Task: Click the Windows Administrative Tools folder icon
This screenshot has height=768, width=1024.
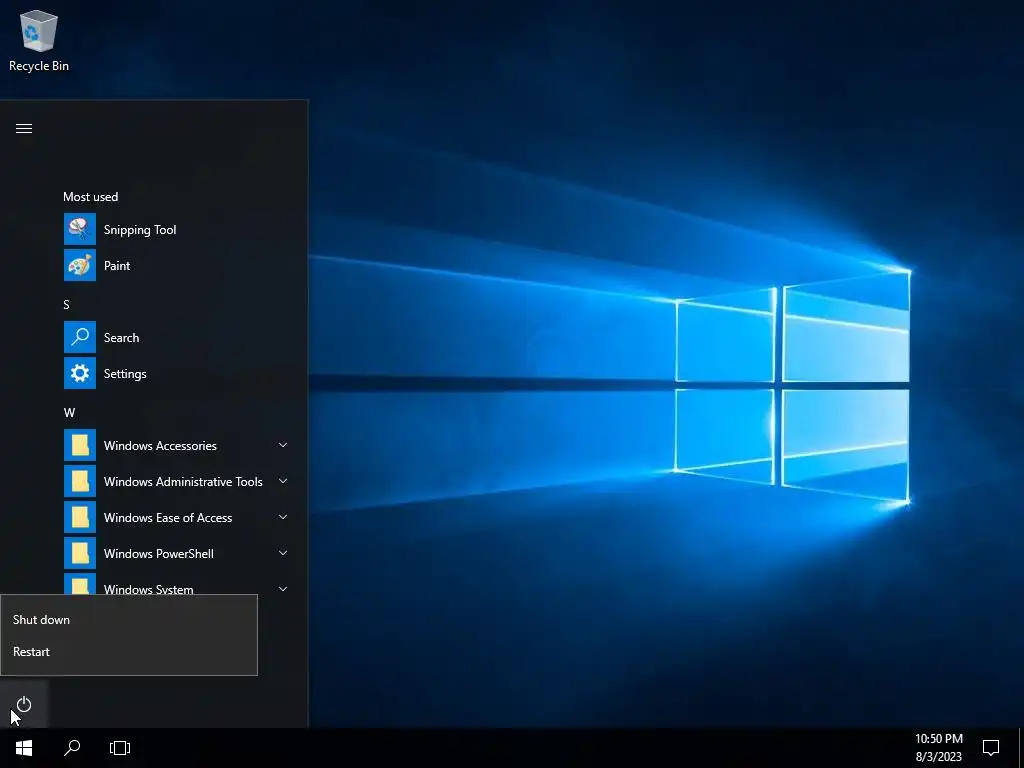Action: 80,481
